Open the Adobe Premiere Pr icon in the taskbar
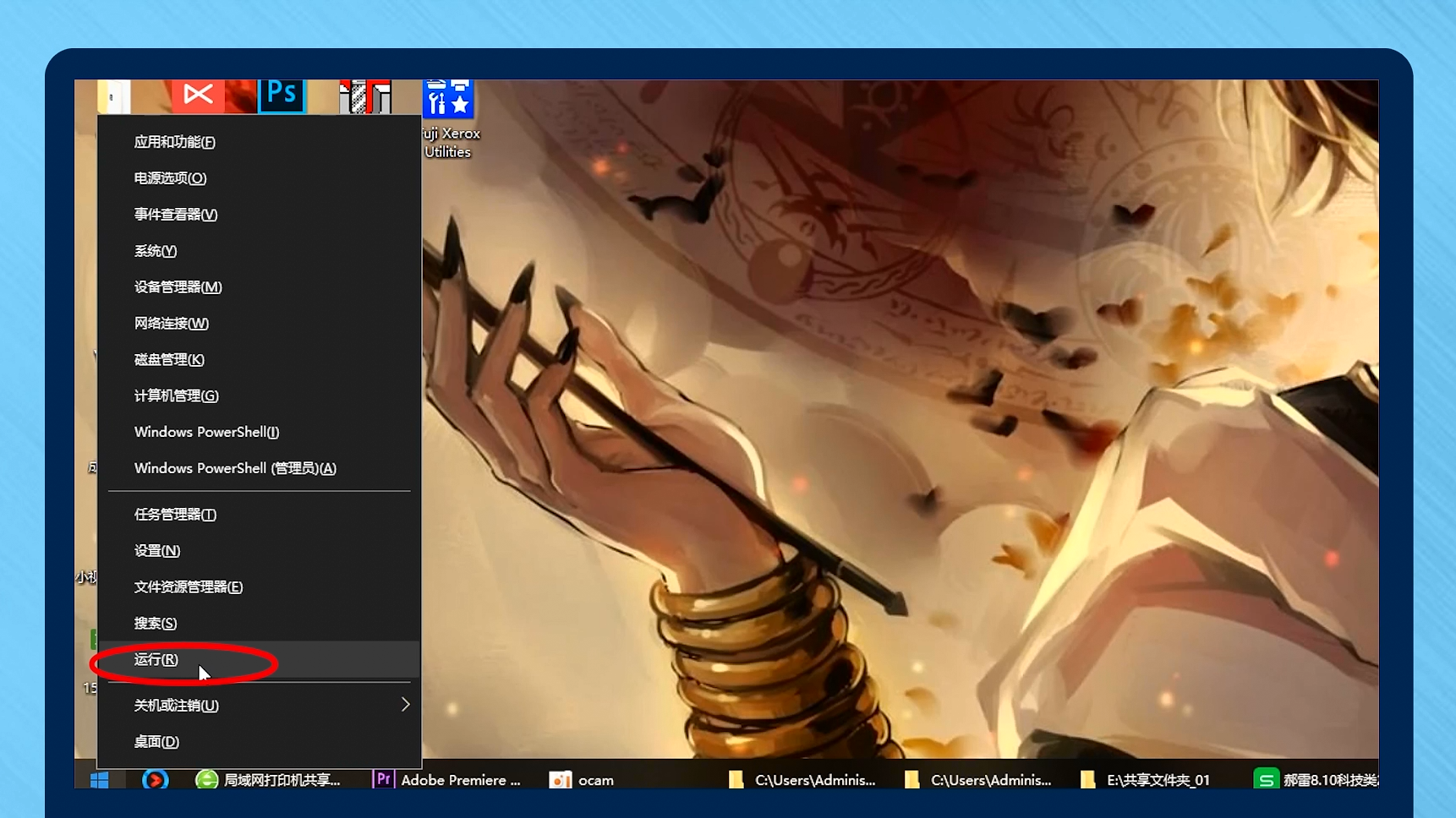 pyautogui.click(x=383, y=780)
